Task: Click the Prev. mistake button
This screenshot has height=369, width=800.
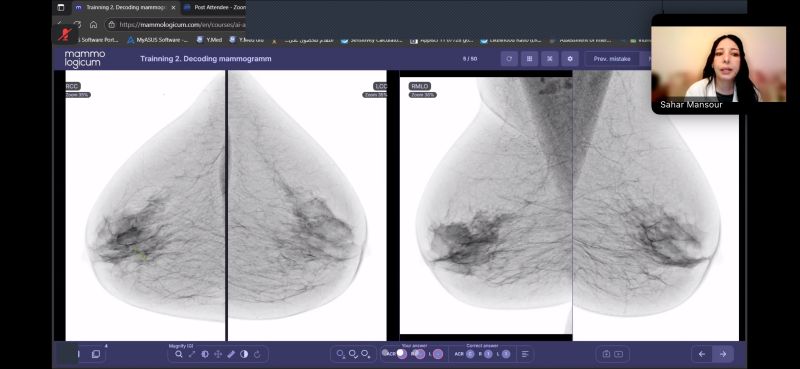Action: 612,59
